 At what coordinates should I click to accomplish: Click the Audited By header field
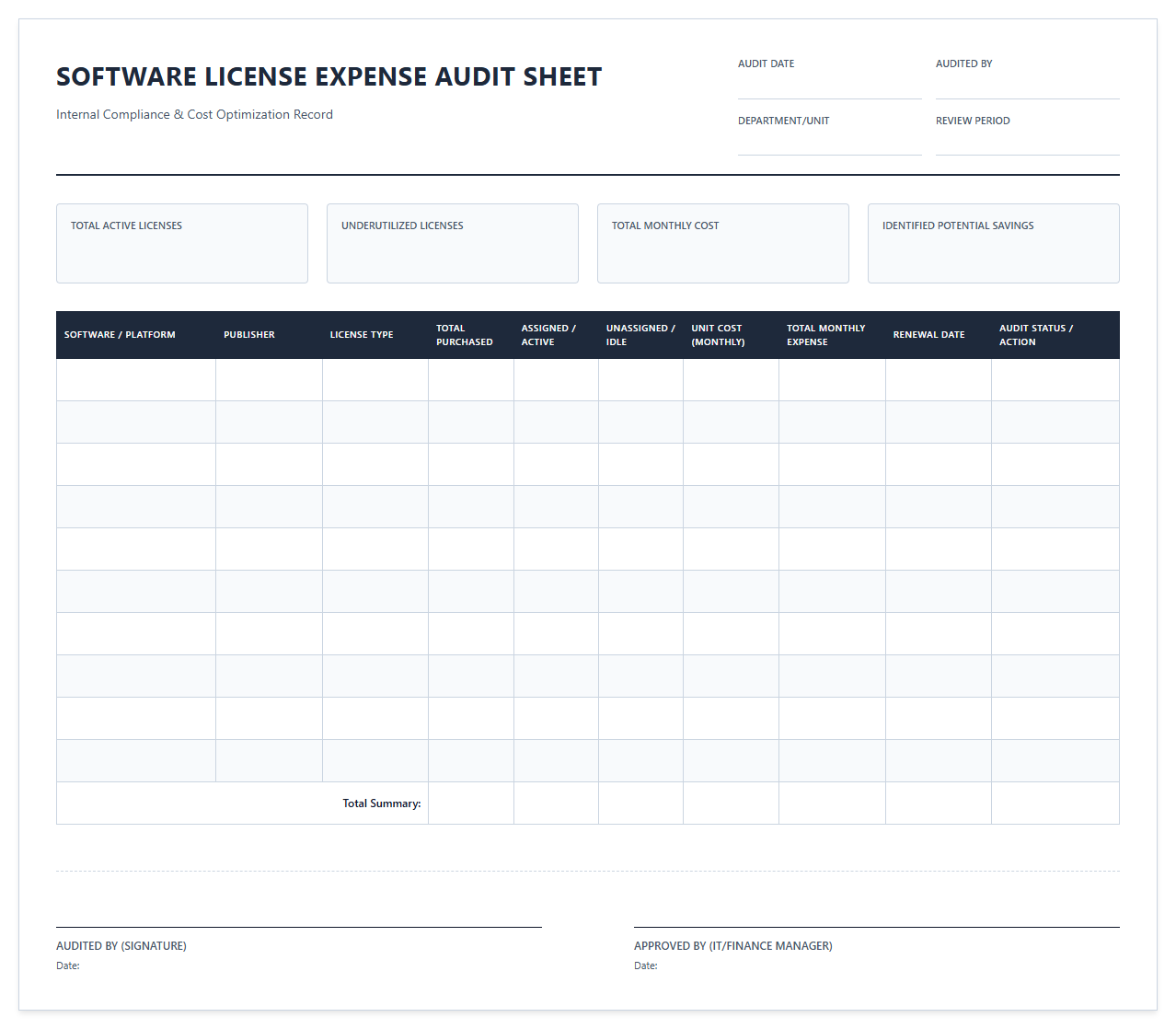click(x=1027, y=86)
